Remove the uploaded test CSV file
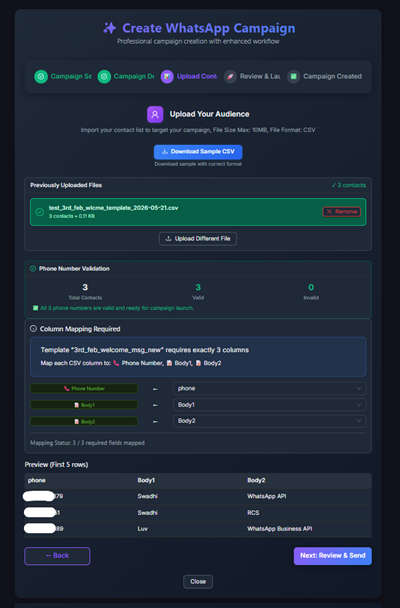This screenshot has width=400, height=608. pyautogui.click(x=341, y=211)
